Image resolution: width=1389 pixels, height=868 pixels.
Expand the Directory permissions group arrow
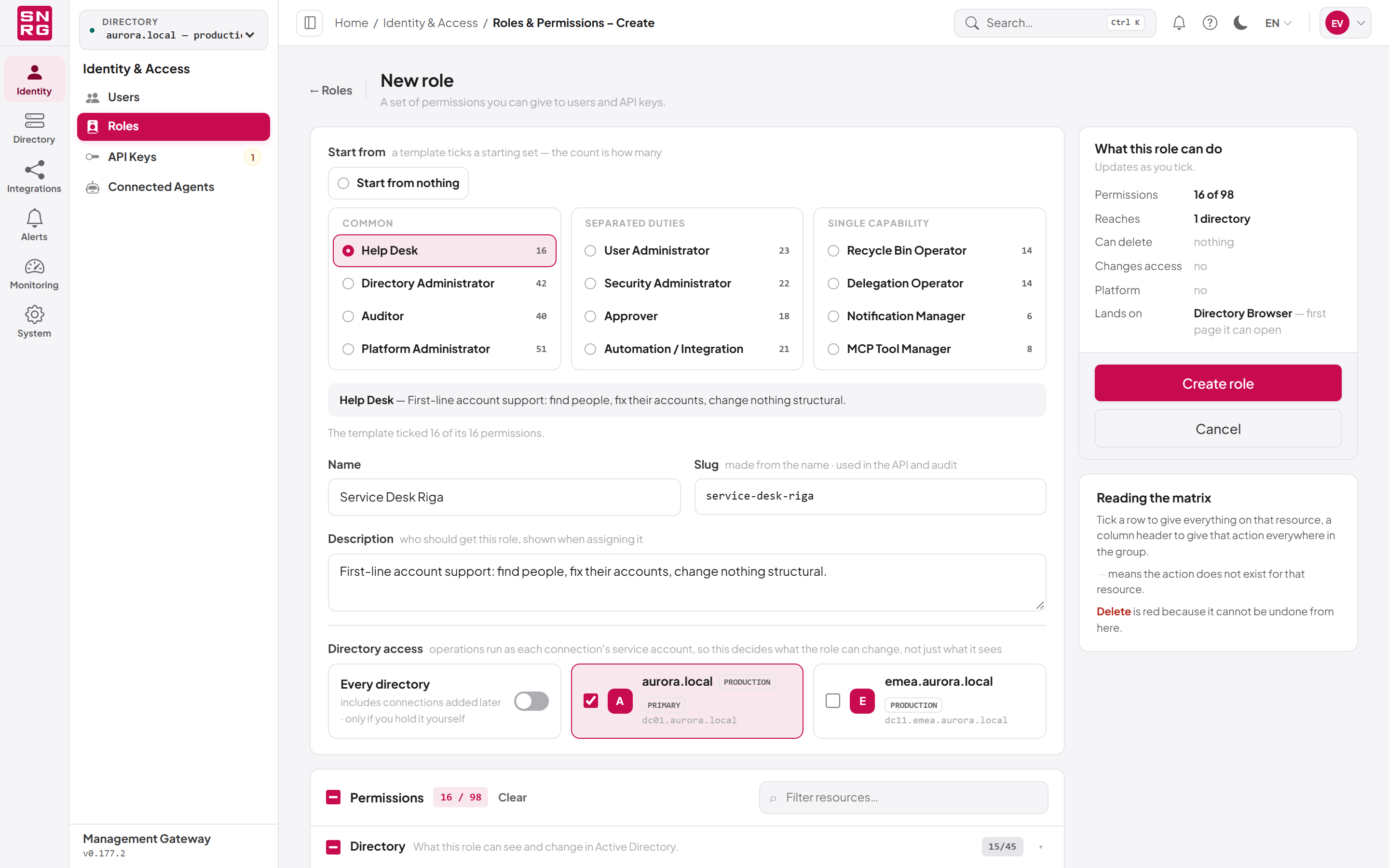coord(1041,847)
